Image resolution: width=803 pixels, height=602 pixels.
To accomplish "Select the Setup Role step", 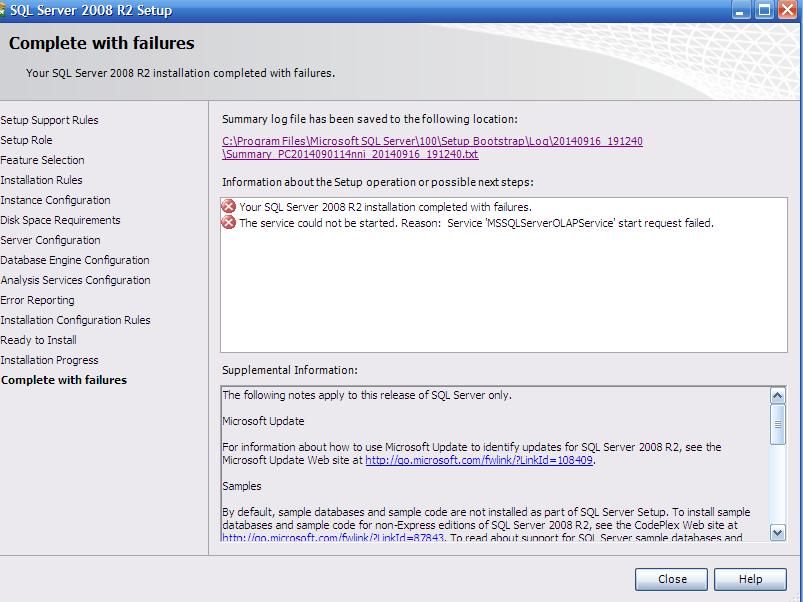I will tap(26, 140).
